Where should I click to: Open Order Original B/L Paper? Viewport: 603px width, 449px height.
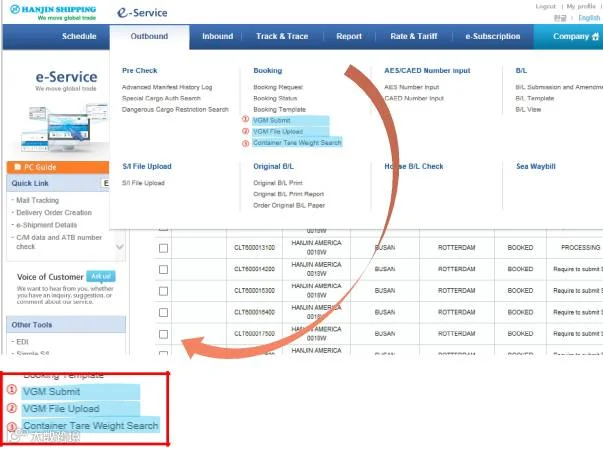pyautogui.click(x=289, y=205)
